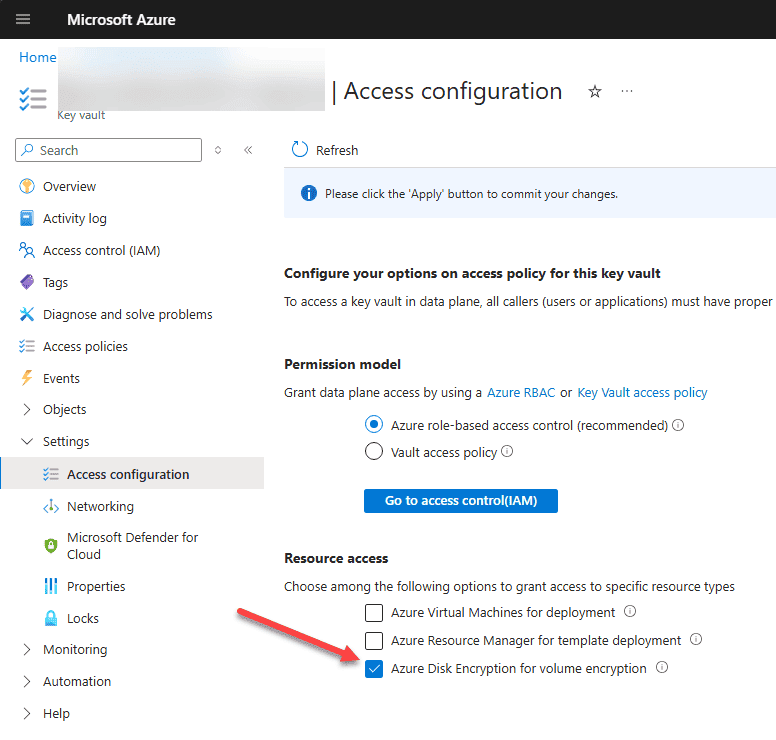Viewport: 776px width, 740px height.
Task: Click the Events lightning bolt icon
Action: pyautogui.click(x=27, y=378)
